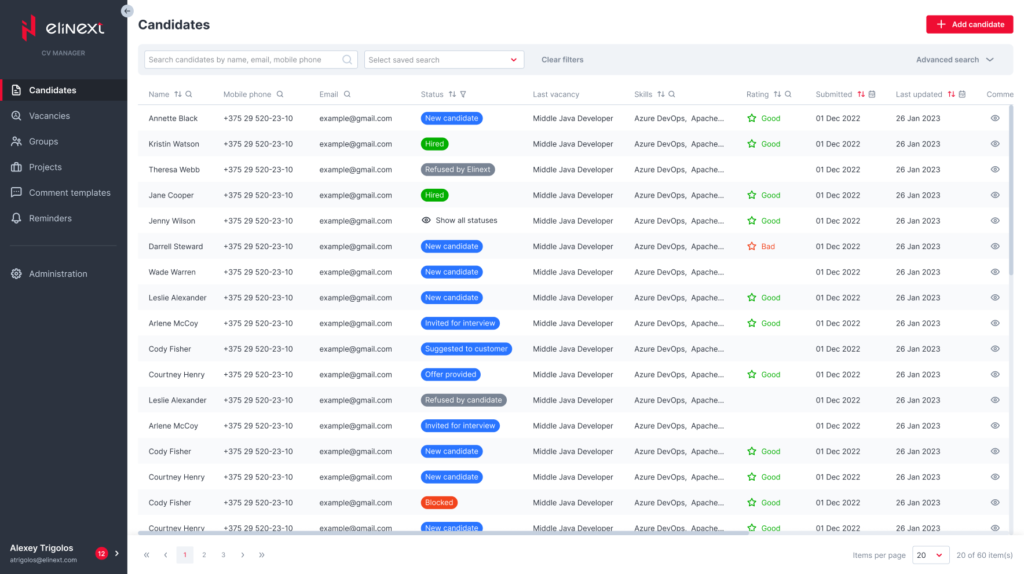The width and height of the screenshot is (1024, 574).
Task: Sort candidates by Name column arrows
Action: (x=178, y=94)
